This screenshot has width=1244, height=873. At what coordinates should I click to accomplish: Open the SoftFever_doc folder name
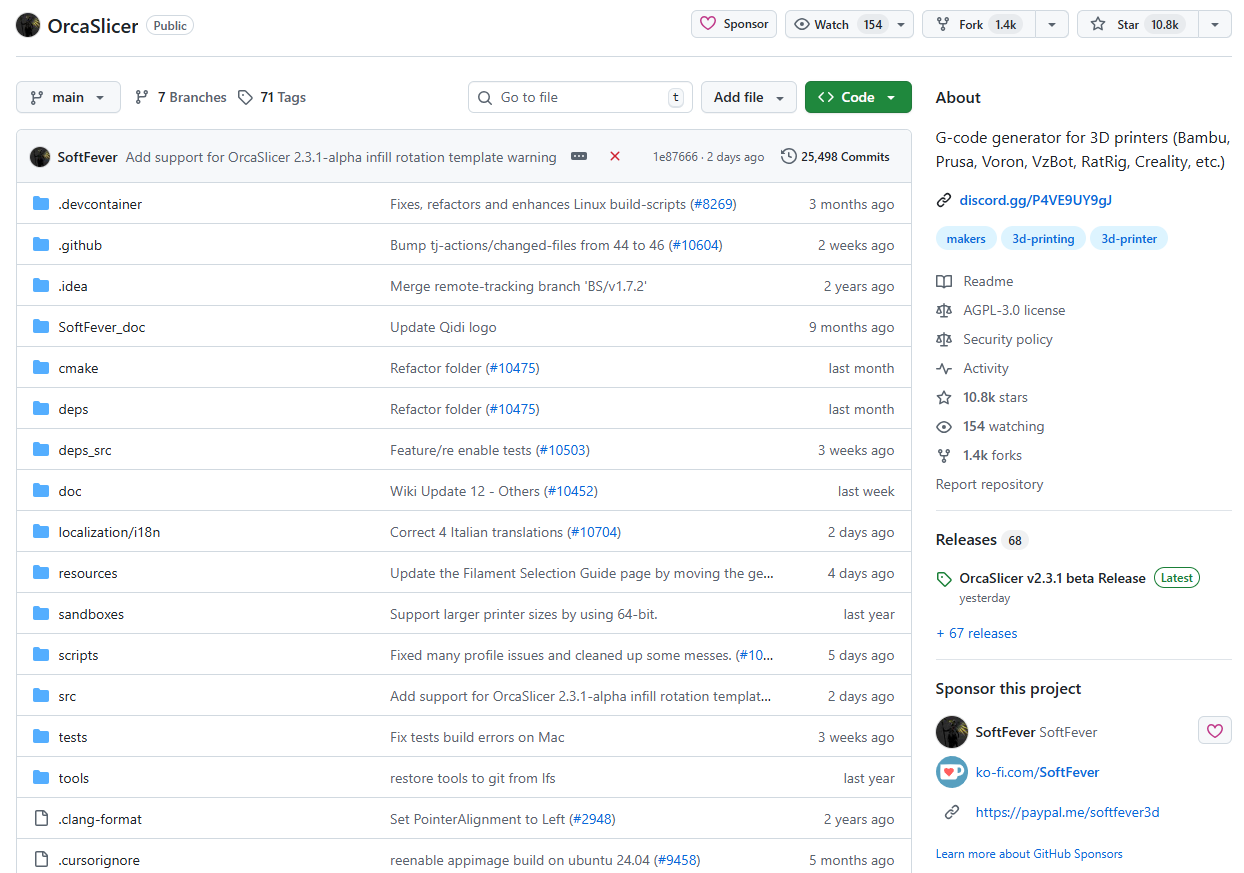tap(102, 327)
